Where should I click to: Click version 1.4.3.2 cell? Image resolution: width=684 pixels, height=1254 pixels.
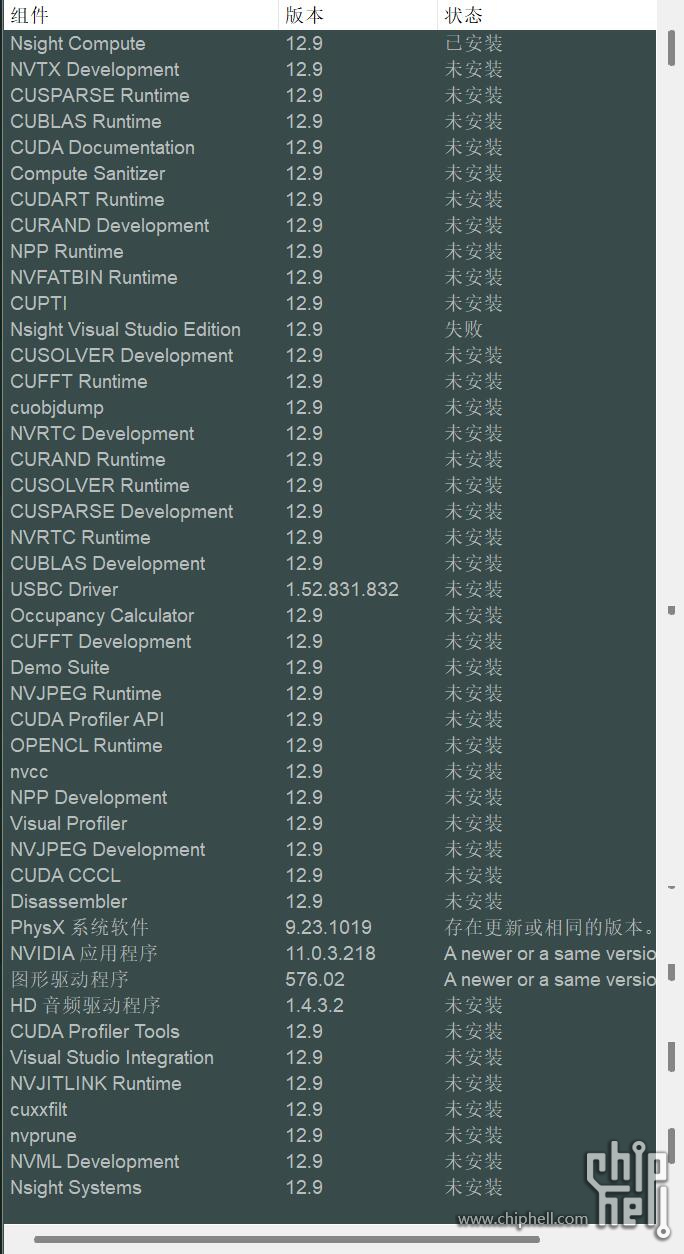pyautogui.click(x=315, y=1006)
